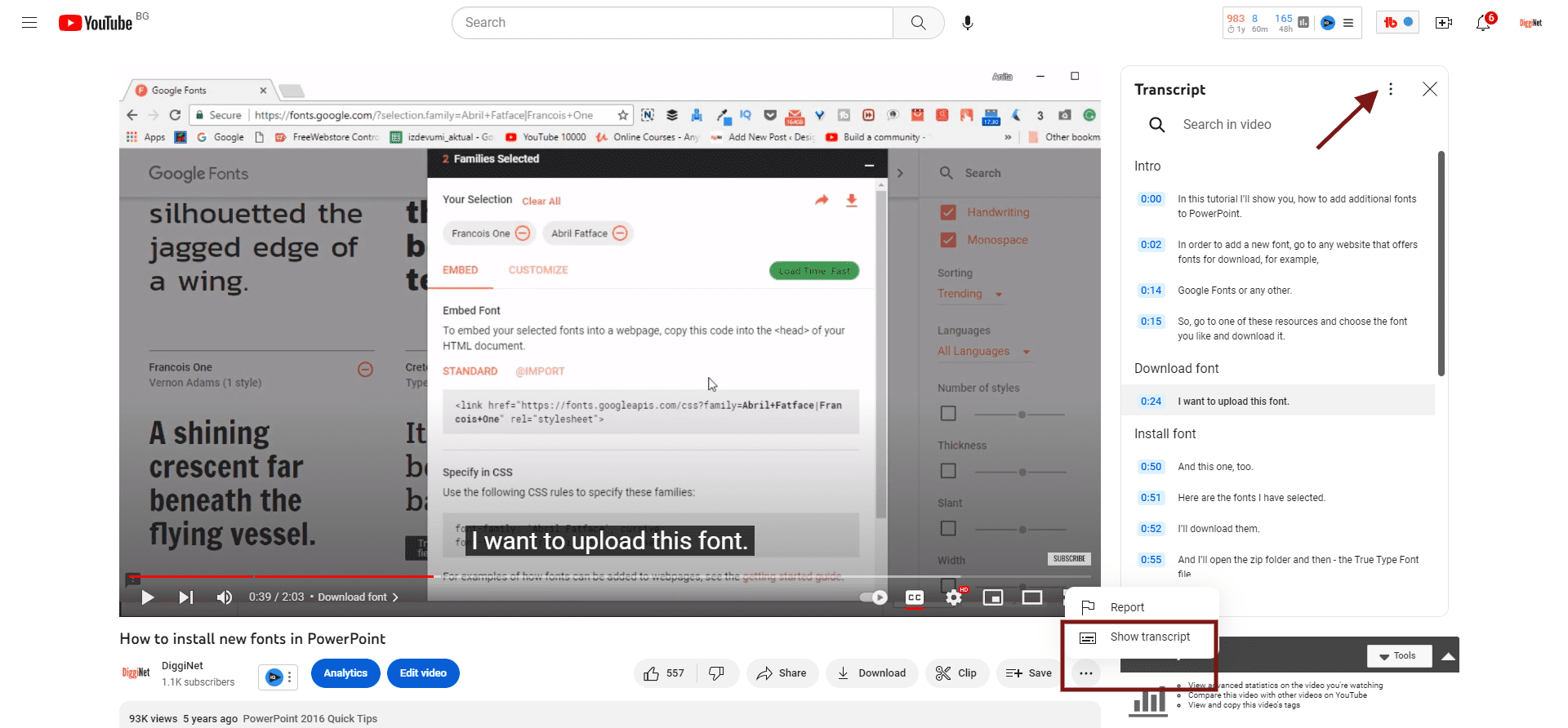The width and height of the screenshot is (1568, 728).
Task: Turn off closed captions with CC button
Action: pyautogui.click(x=915, y=597)
